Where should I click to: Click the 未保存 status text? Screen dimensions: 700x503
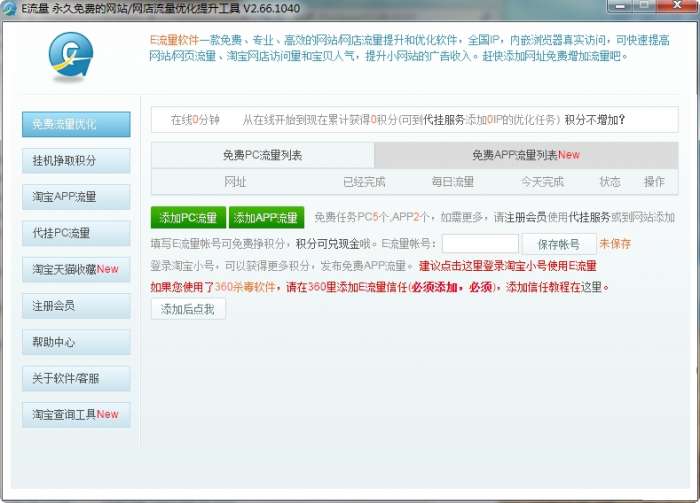[x=615, y=244]
